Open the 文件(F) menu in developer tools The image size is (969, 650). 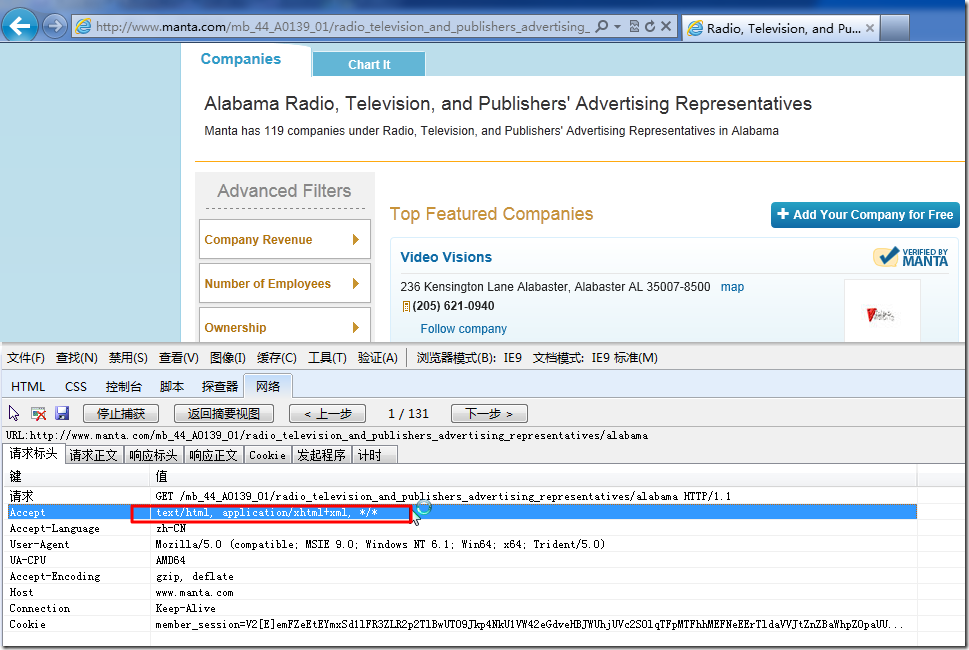tap(25, 358)
